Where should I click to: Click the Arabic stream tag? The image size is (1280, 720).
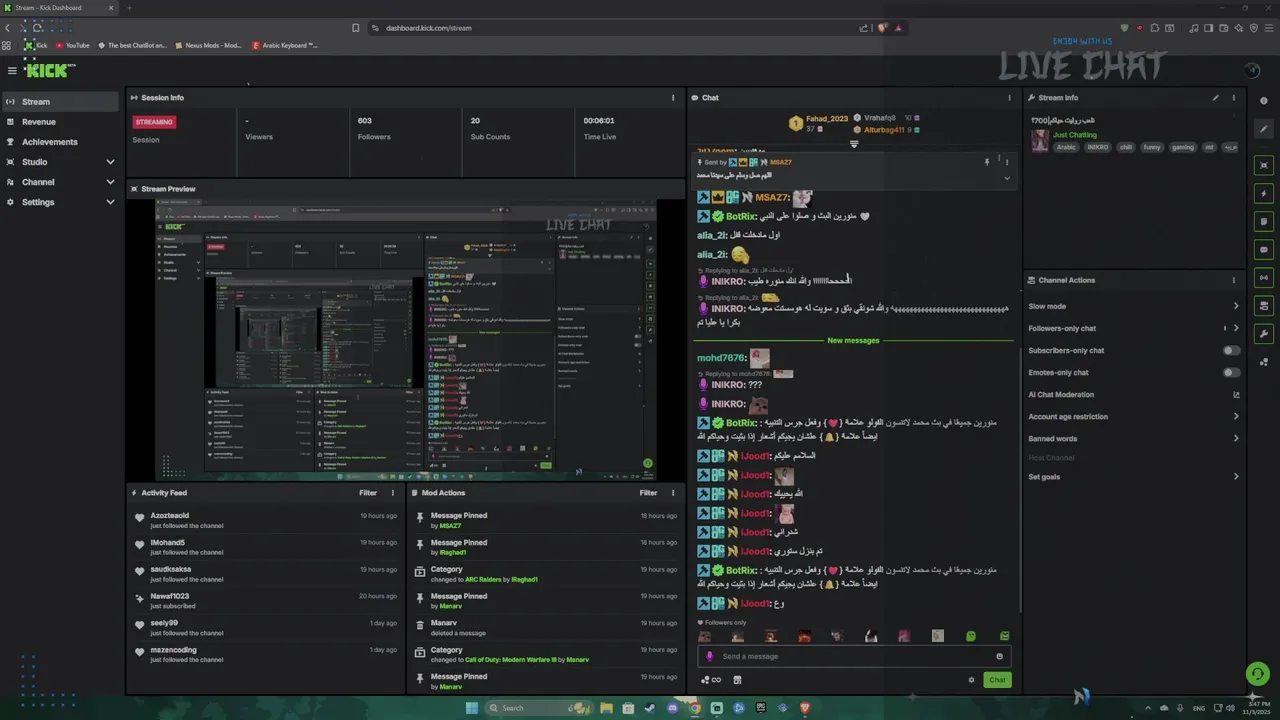(1067, 147)
